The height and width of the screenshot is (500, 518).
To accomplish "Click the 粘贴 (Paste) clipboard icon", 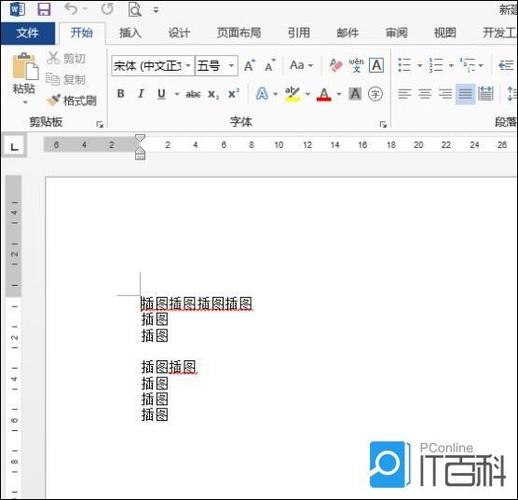I will tap(25, 66).
